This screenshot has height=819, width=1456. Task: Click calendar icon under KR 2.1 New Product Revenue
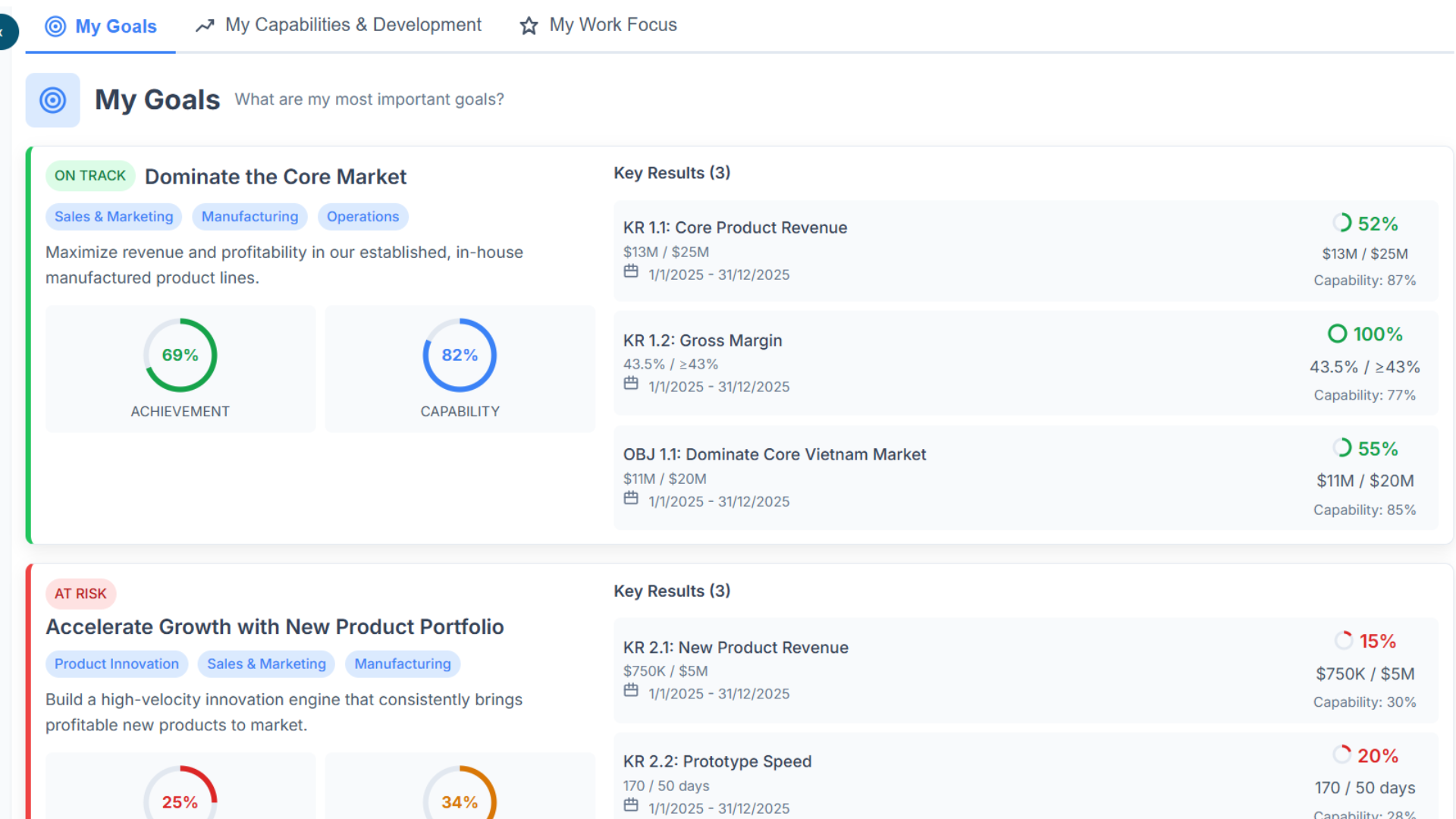[x=631, y=691]
